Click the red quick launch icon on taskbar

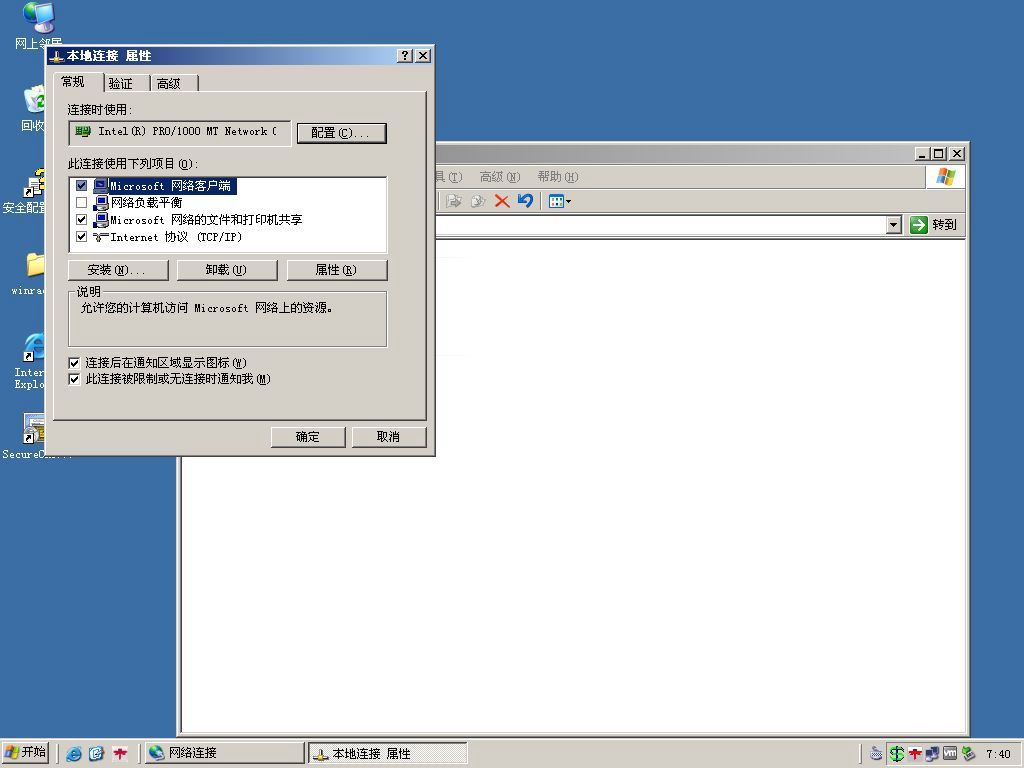(x=120, y=754)
